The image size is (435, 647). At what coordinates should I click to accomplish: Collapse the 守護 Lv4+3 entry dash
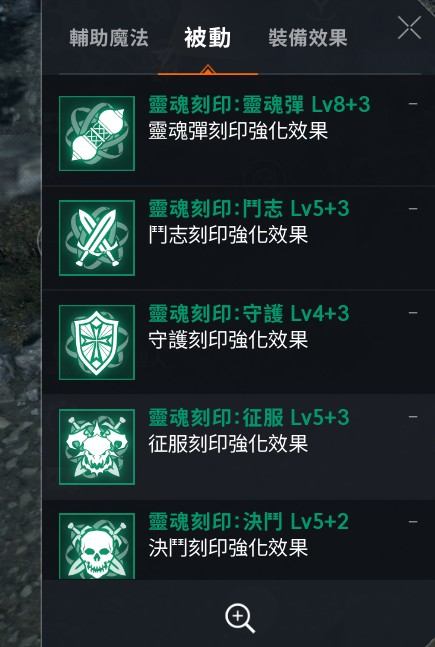(x=413, y=313)
